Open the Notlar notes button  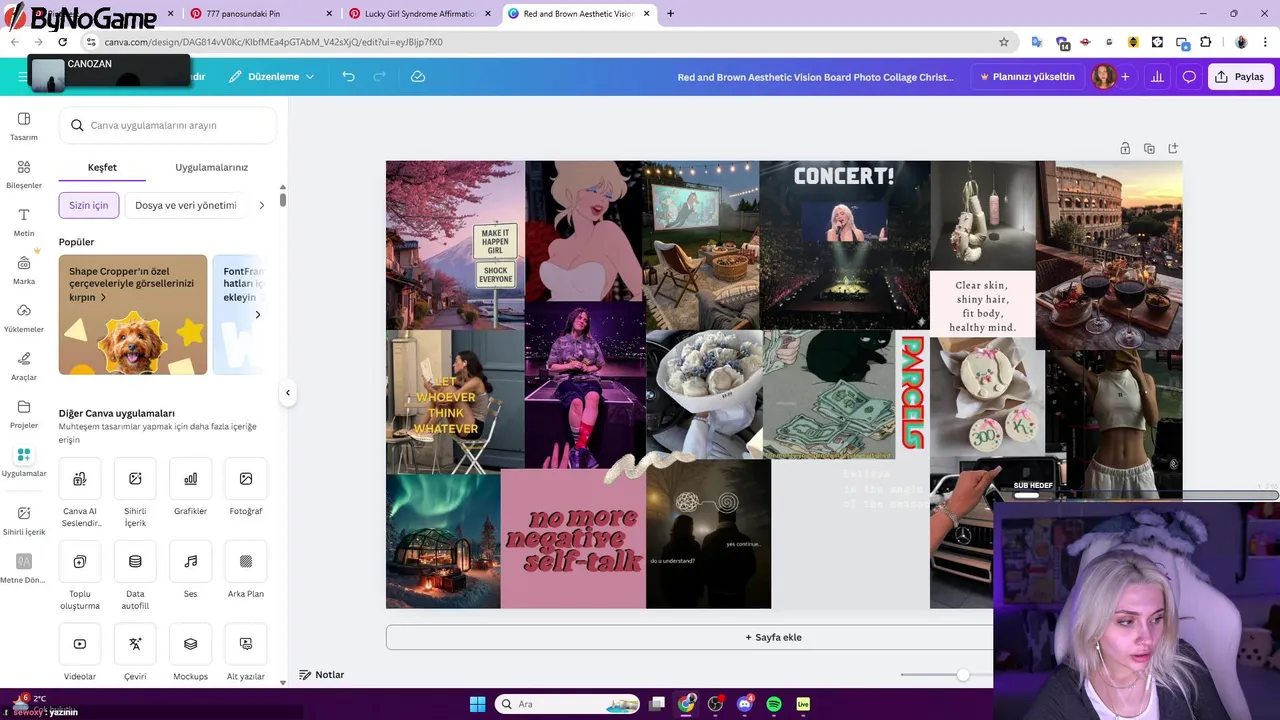(x=321, y=675)
